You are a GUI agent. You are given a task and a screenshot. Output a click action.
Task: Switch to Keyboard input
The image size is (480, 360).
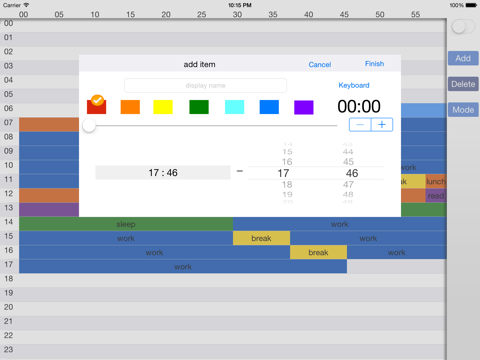[x=354, y=85]
